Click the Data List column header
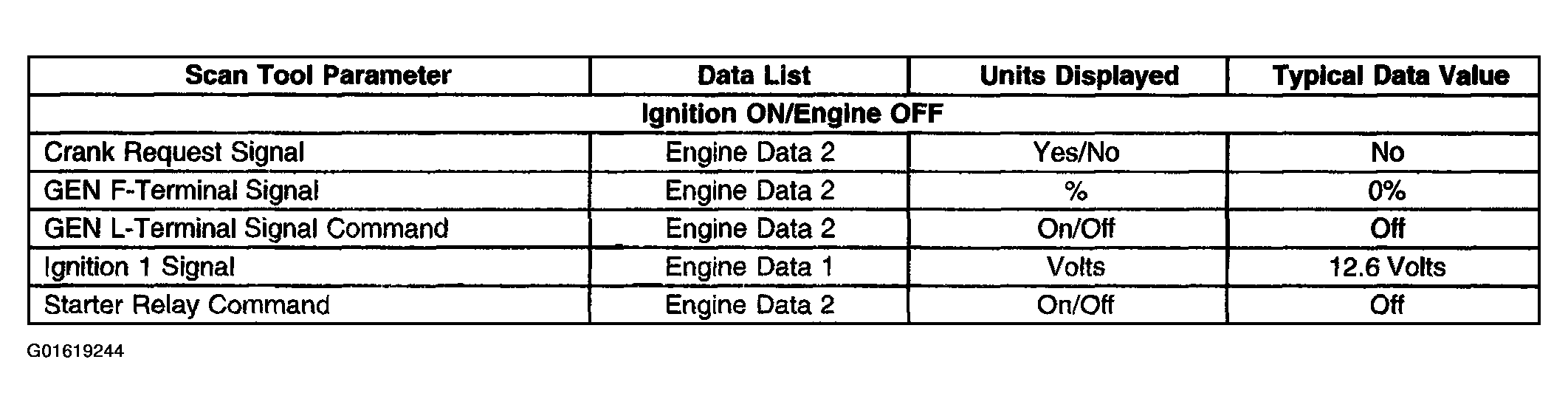This screenshot has width=1568, height=413. coord(754,75)
